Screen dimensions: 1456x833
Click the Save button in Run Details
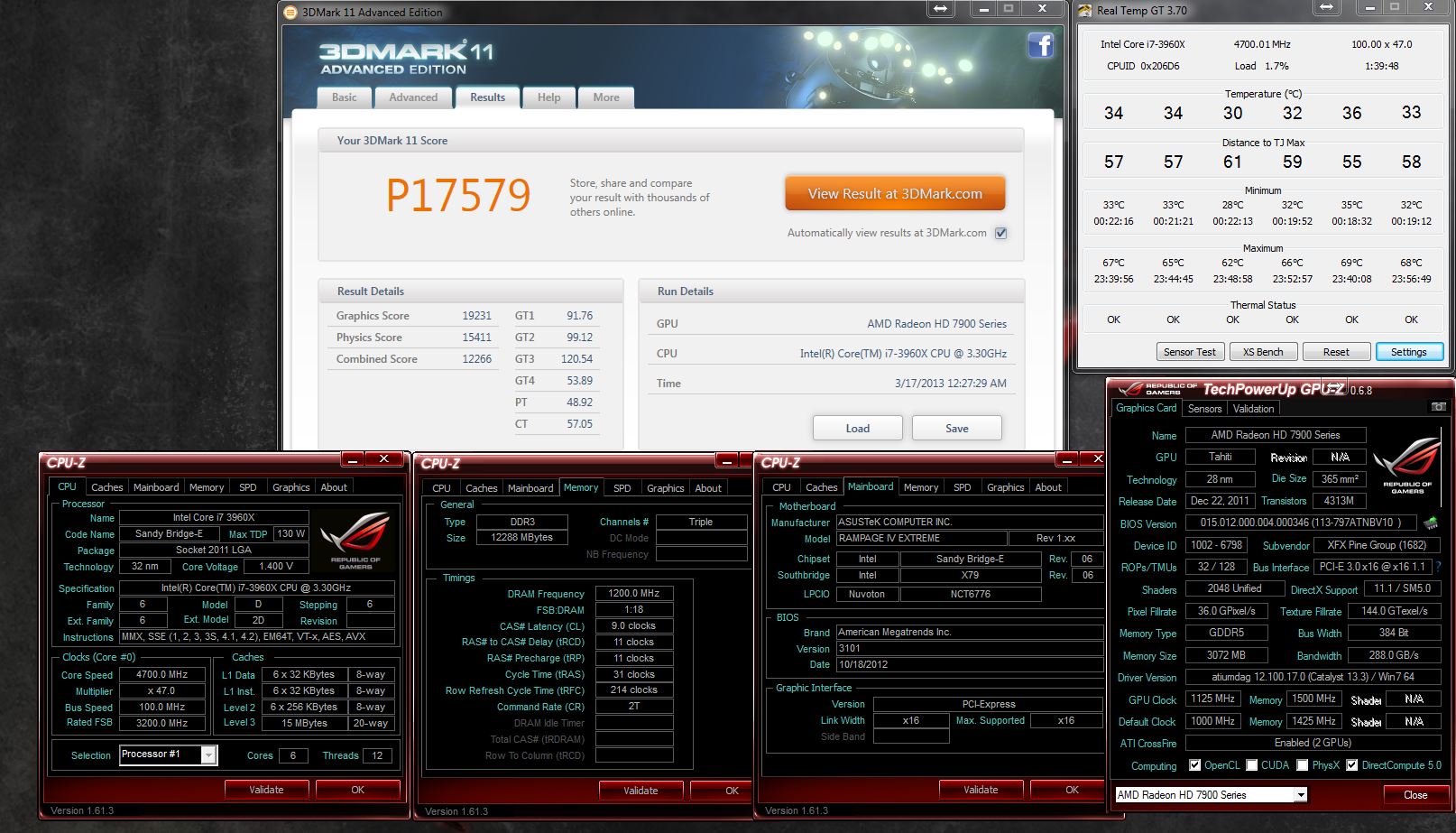pos(957,429)
